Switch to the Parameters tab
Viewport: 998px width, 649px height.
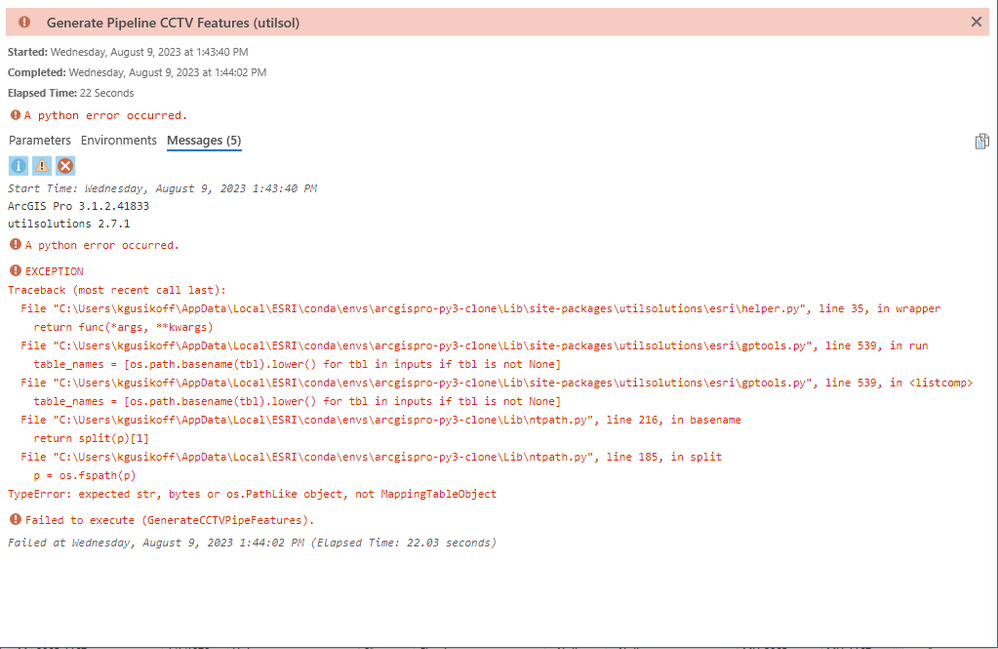click(x=40, y=141)
